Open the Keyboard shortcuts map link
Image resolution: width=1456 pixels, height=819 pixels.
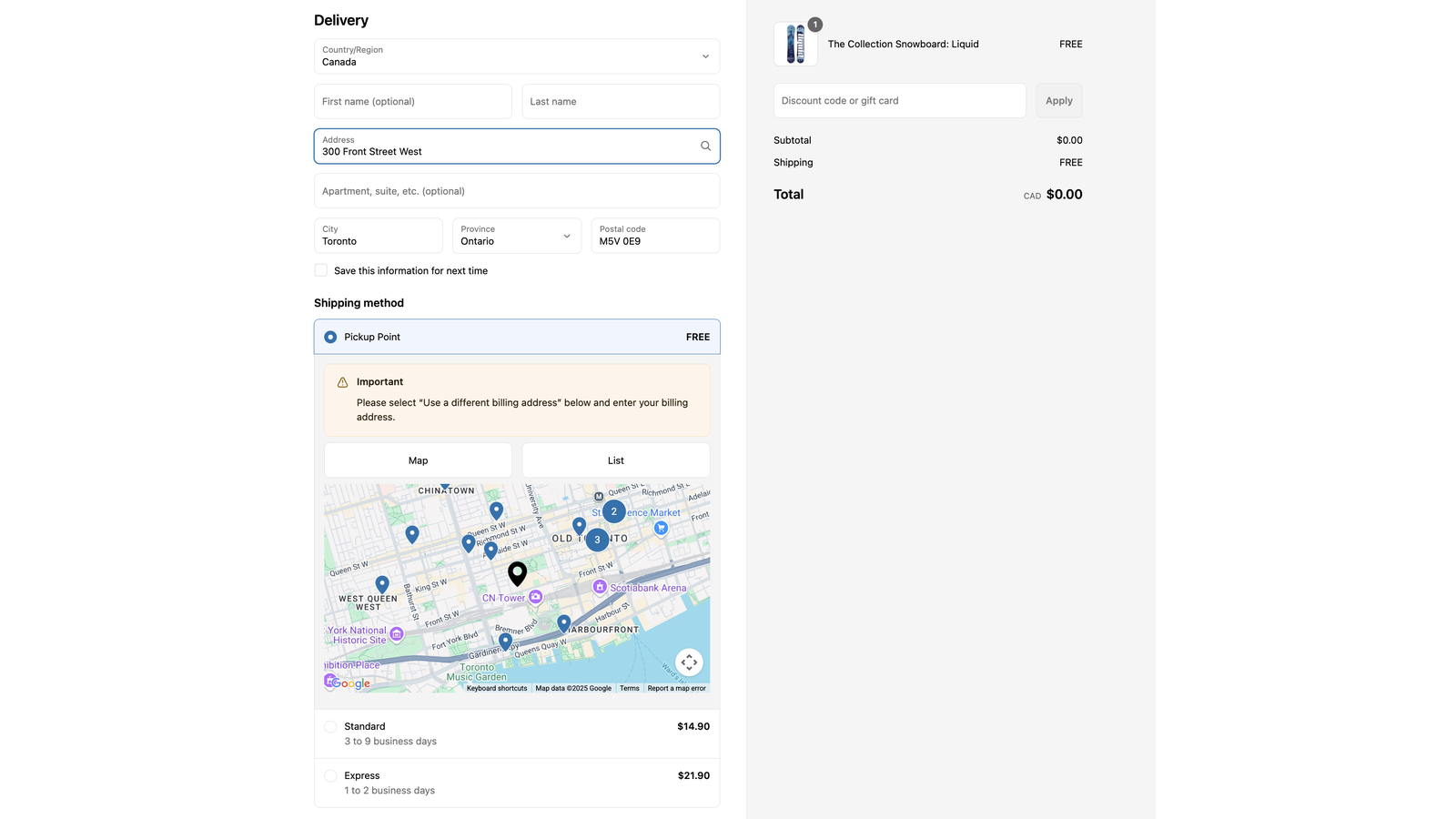pos(497,689)
